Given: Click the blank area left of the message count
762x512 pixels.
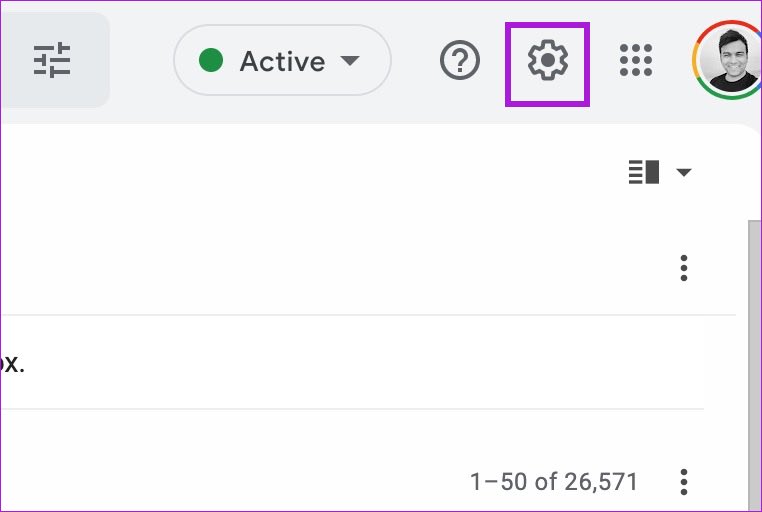Looking at the screenshot, I should click(x=250, y=482).
